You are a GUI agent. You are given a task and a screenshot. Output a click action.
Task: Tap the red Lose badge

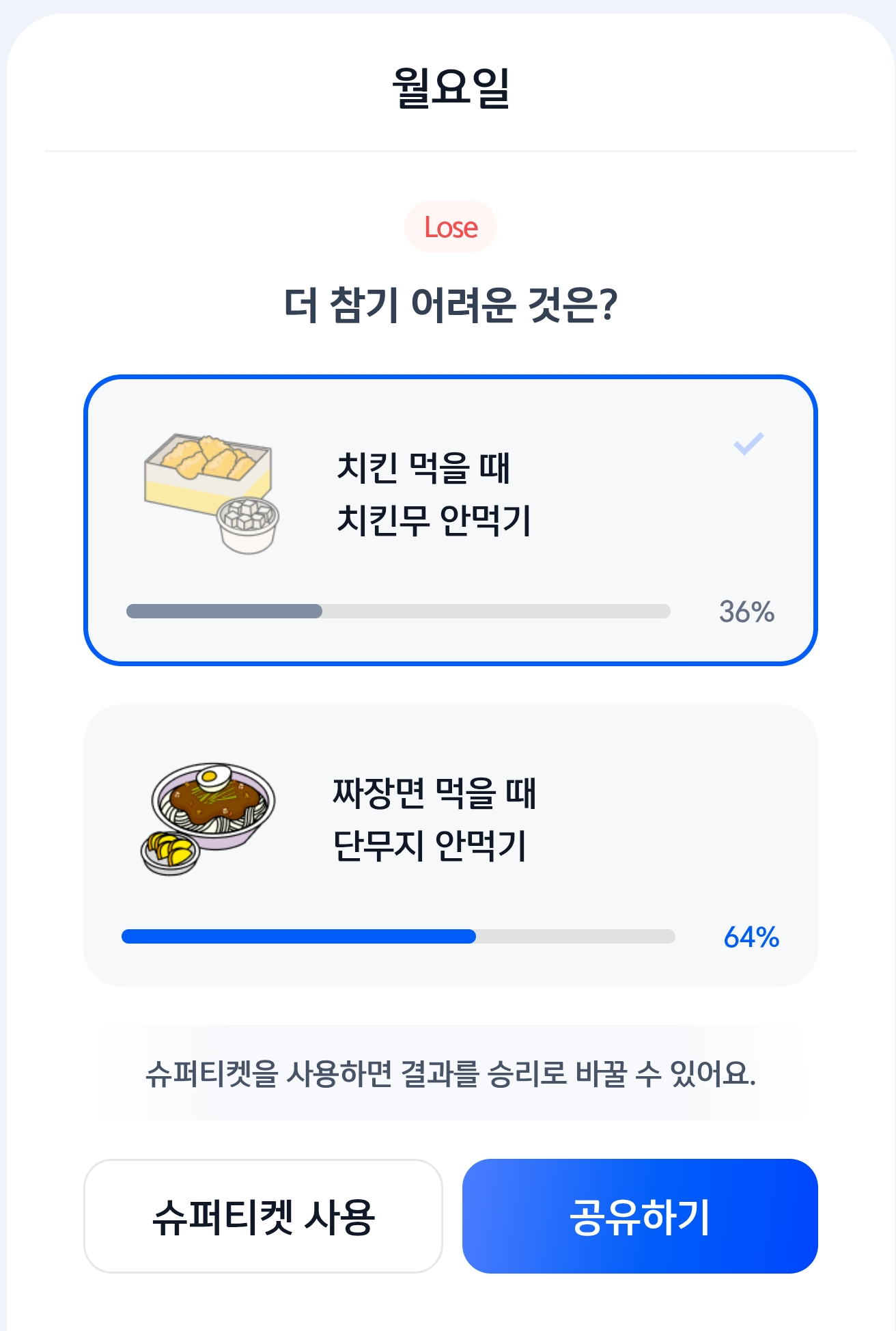tap(451, 227)
